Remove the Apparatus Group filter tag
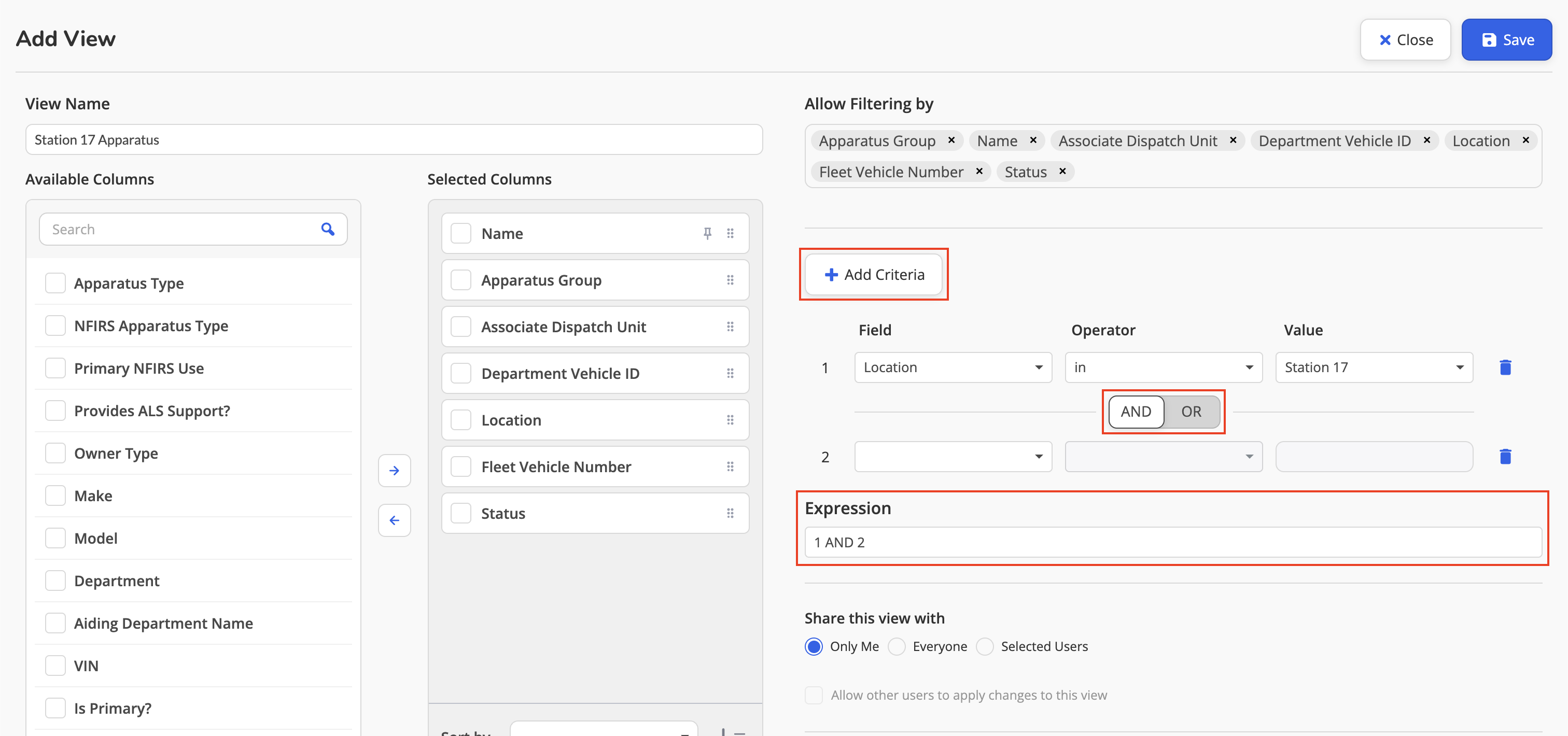 click(x=951, y=140)
